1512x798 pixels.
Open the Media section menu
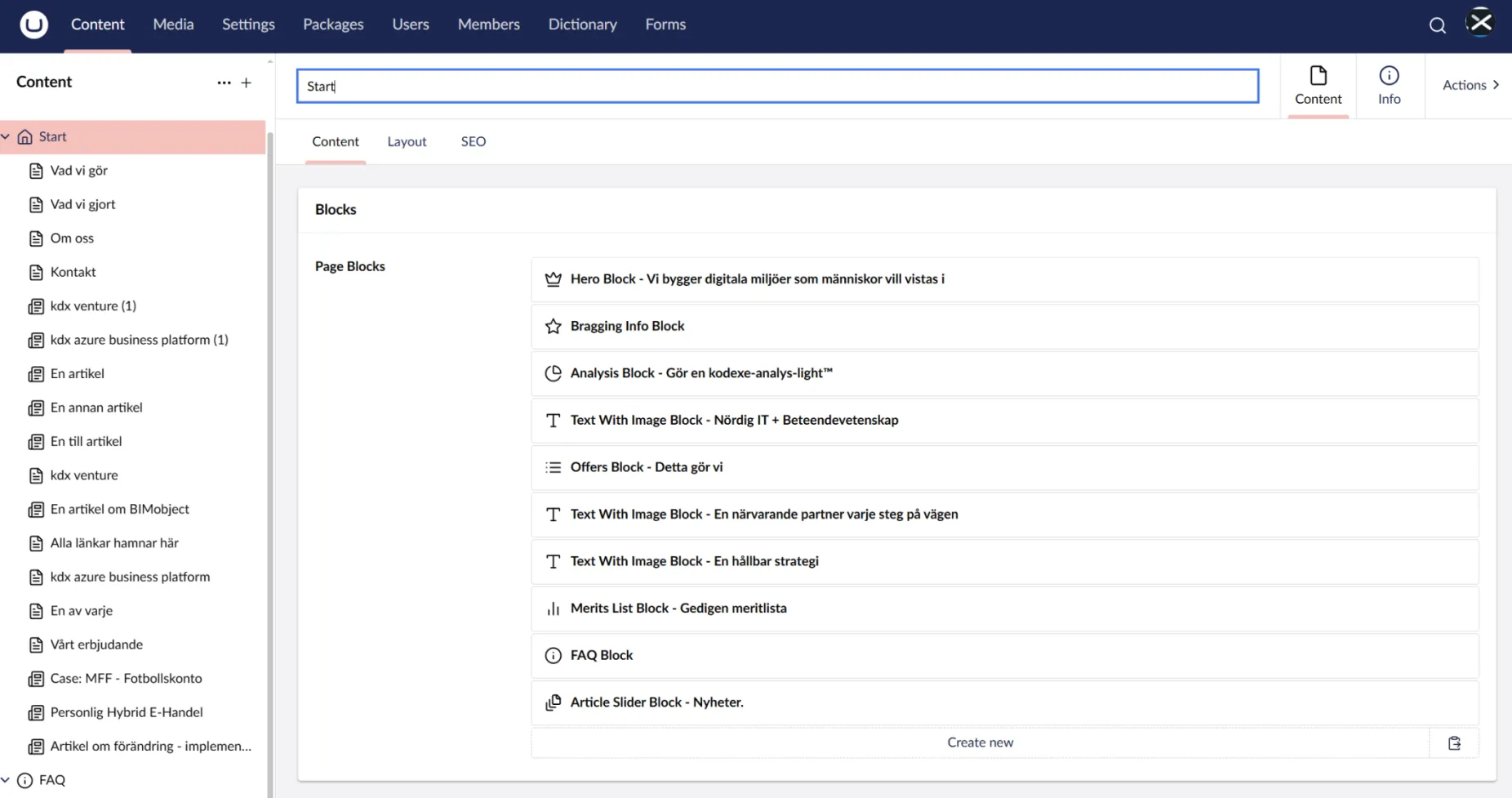point(173,25)
